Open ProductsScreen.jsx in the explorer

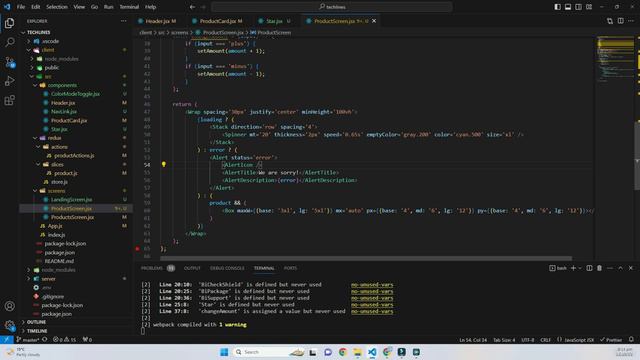(72, 217)
